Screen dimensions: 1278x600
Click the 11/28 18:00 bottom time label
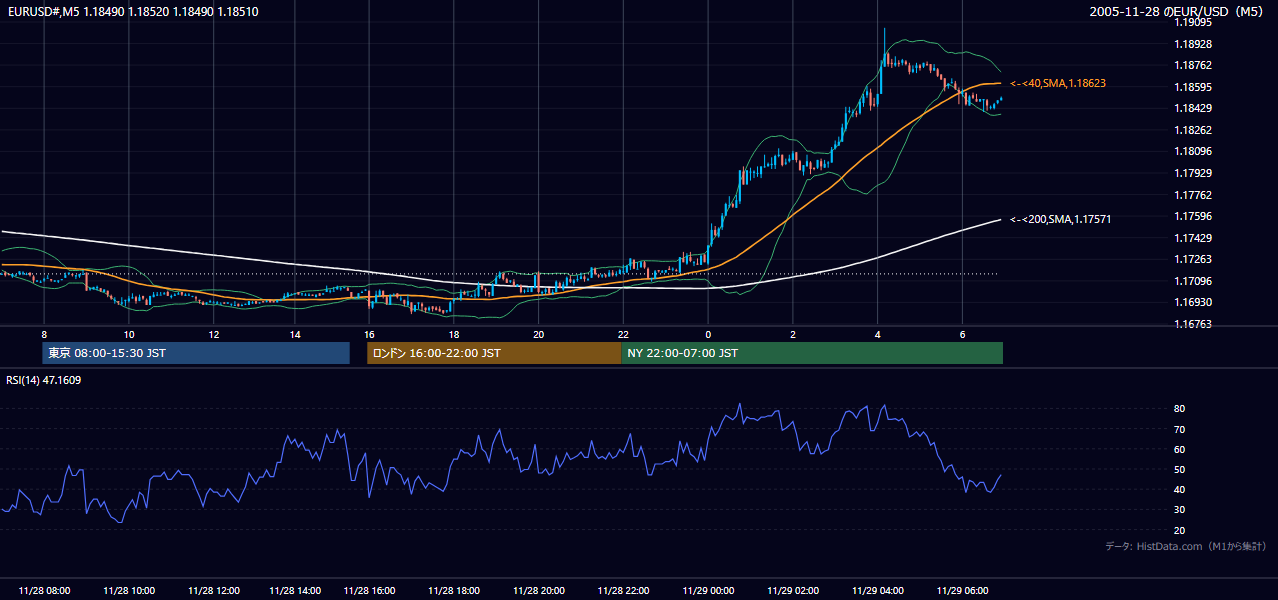click(454, 591)
